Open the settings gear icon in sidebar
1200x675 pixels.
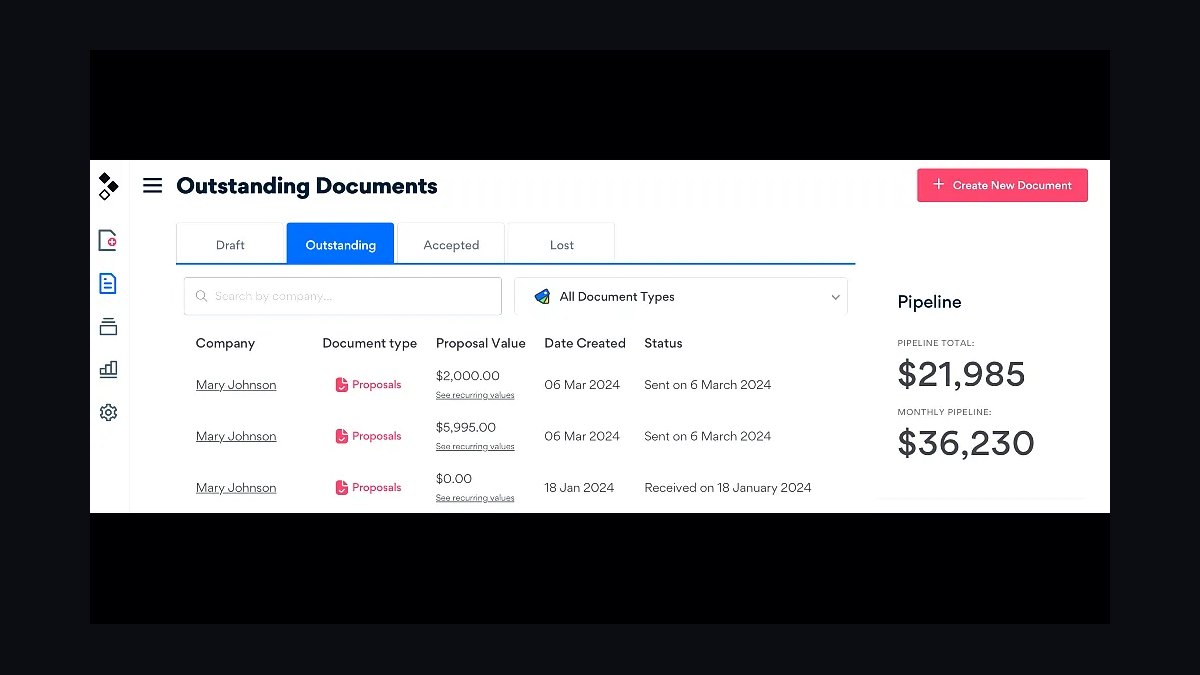coord(108,412)
